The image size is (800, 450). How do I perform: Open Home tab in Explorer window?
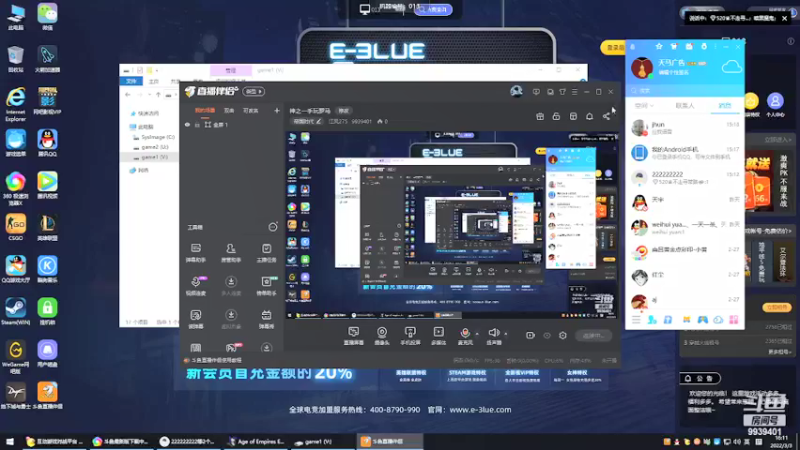click(x=154, y=81)
